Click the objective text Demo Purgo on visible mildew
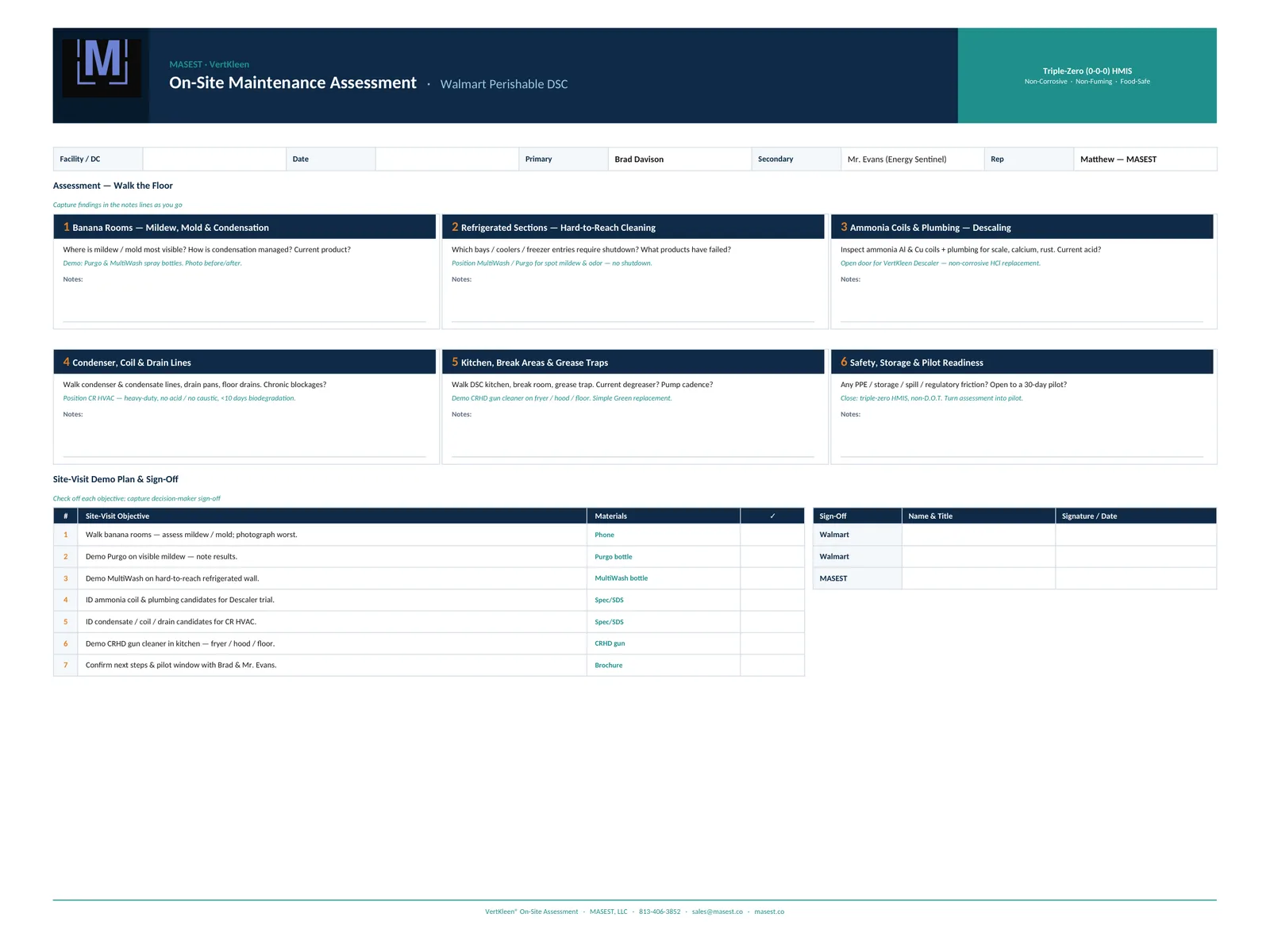 (161, 557)
